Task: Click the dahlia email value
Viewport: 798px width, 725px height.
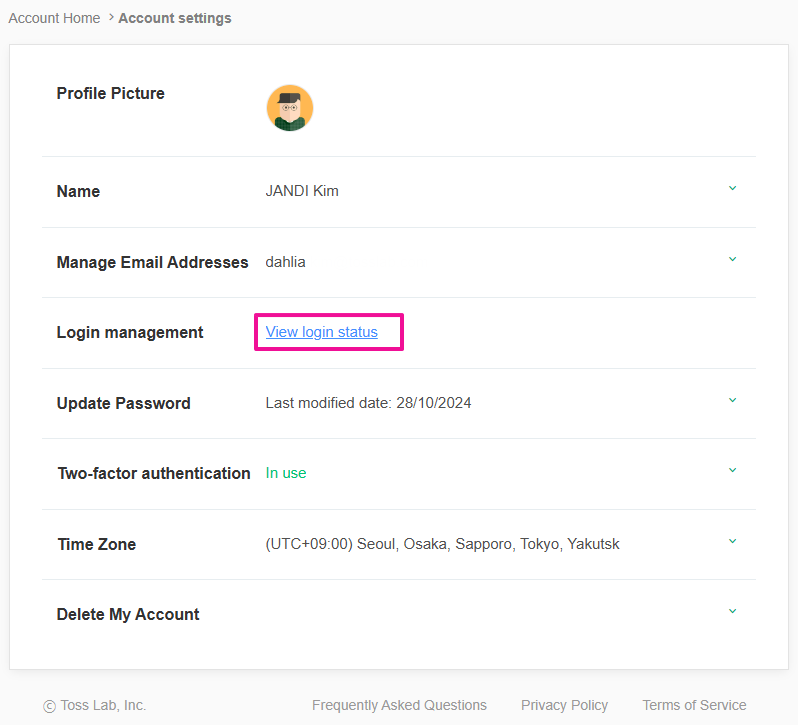Action: (286, 262)
